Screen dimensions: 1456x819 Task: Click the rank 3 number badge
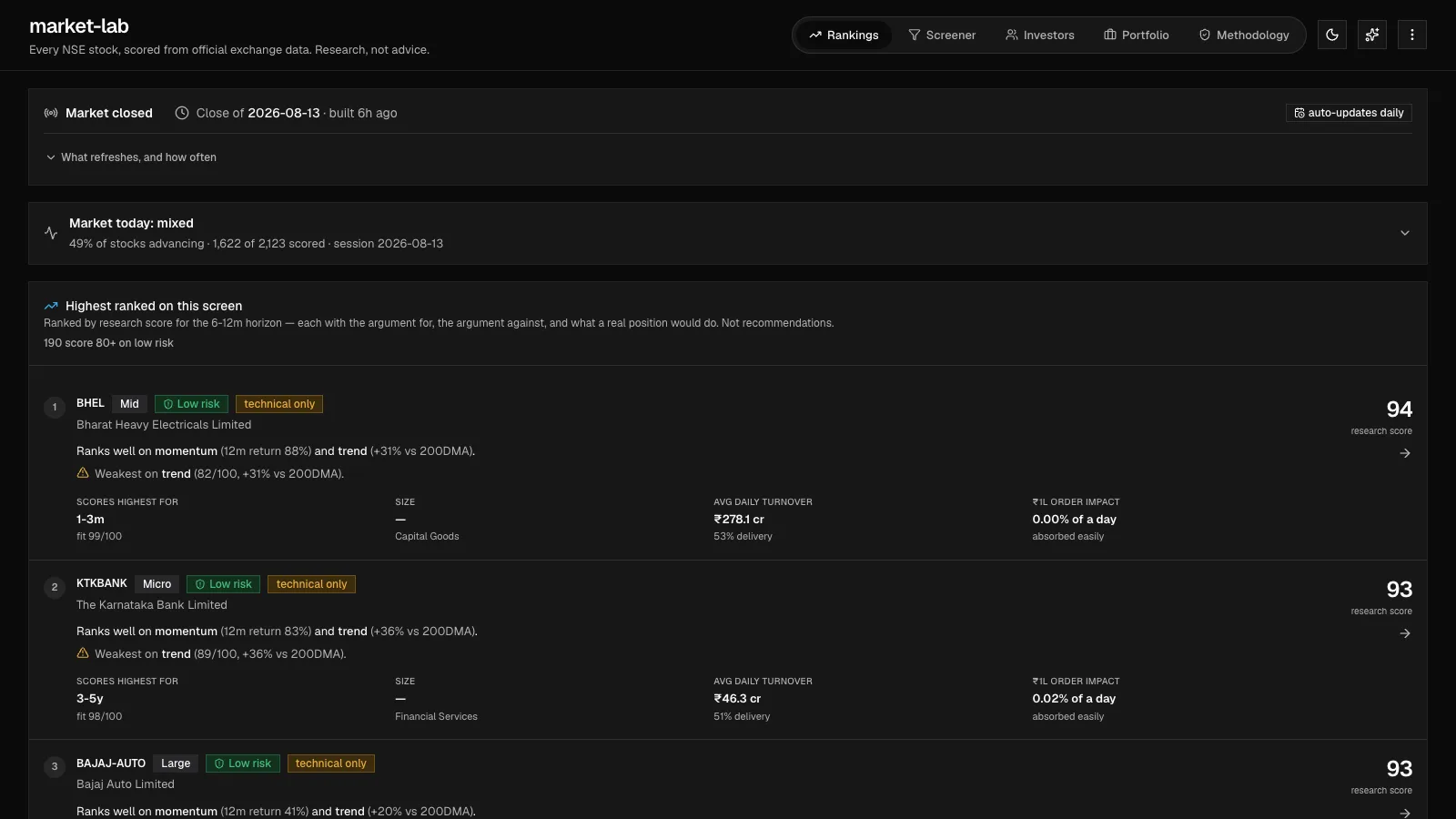55,766
